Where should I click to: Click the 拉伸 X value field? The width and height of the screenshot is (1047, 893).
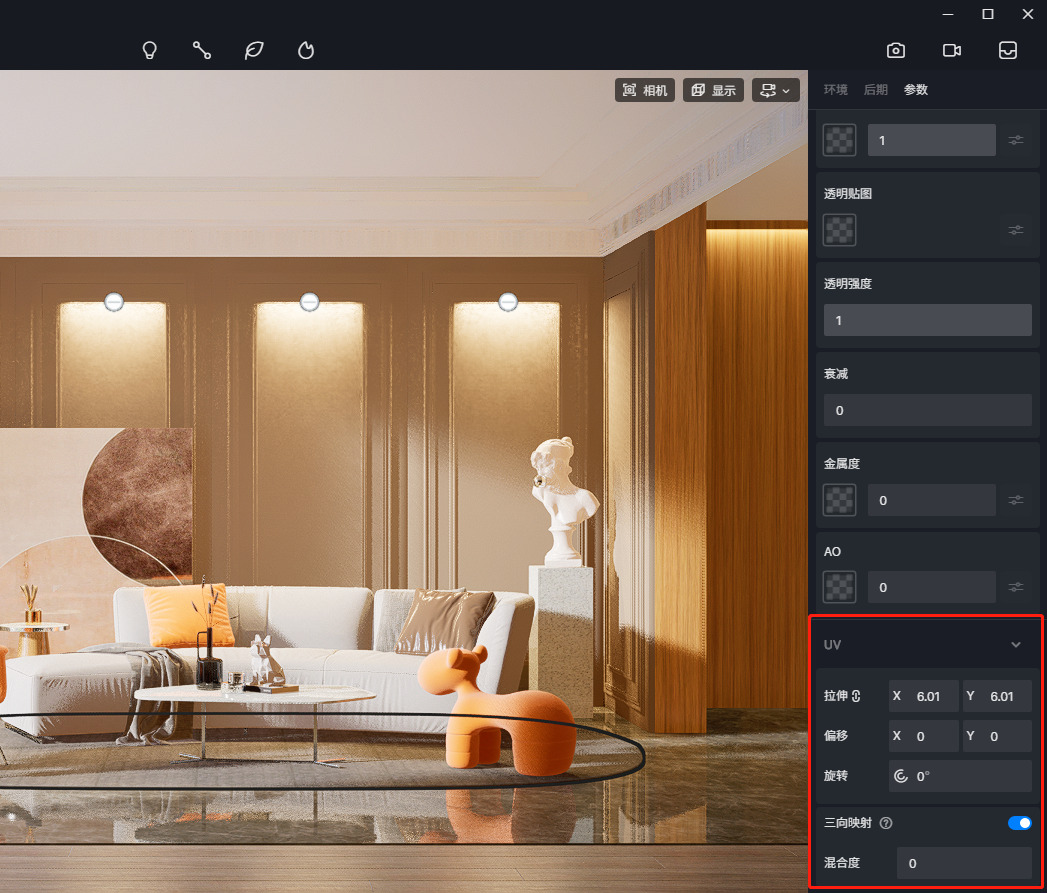pos(923,696)
